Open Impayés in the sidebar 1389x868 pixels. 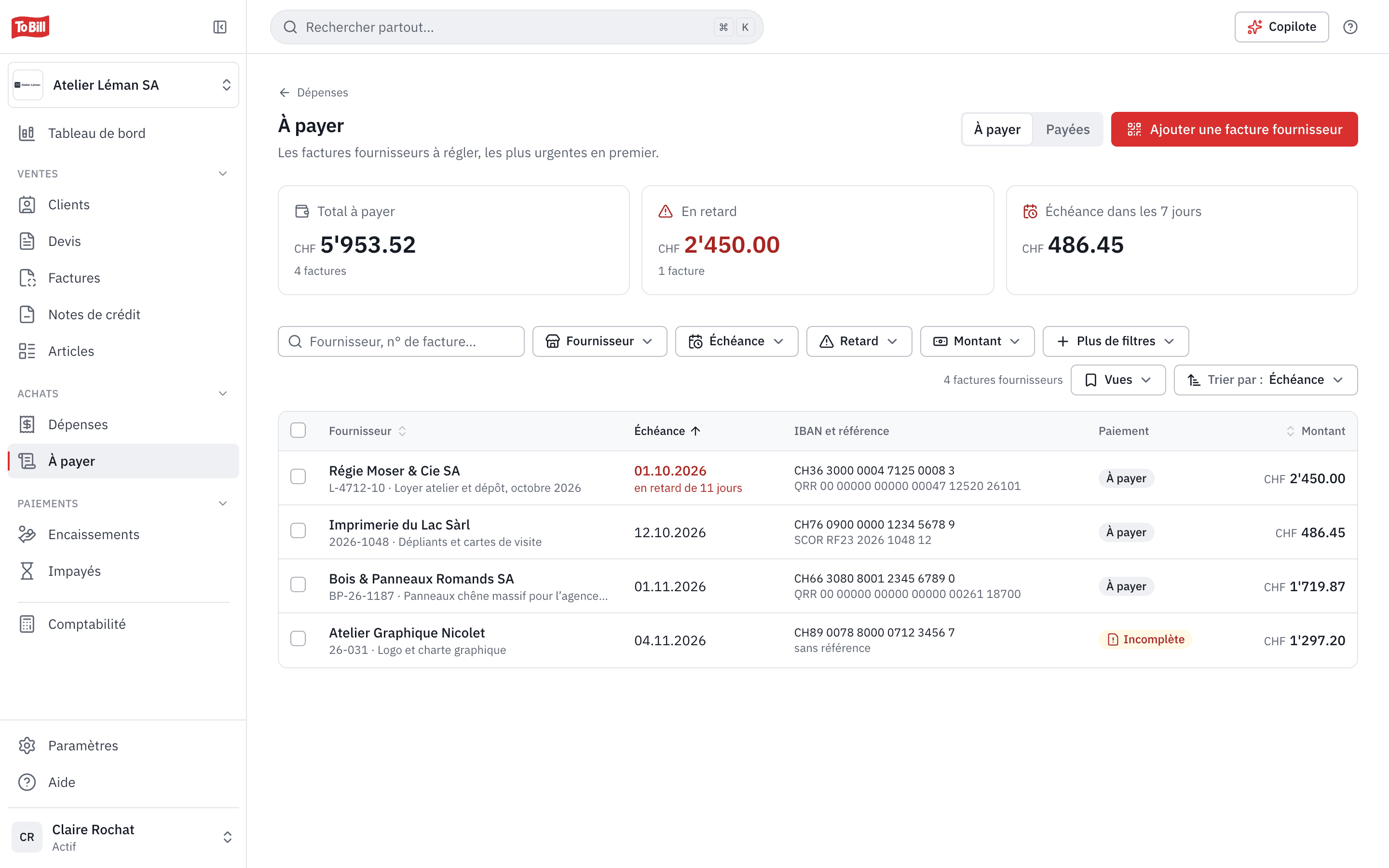click(x=123, y=571)
